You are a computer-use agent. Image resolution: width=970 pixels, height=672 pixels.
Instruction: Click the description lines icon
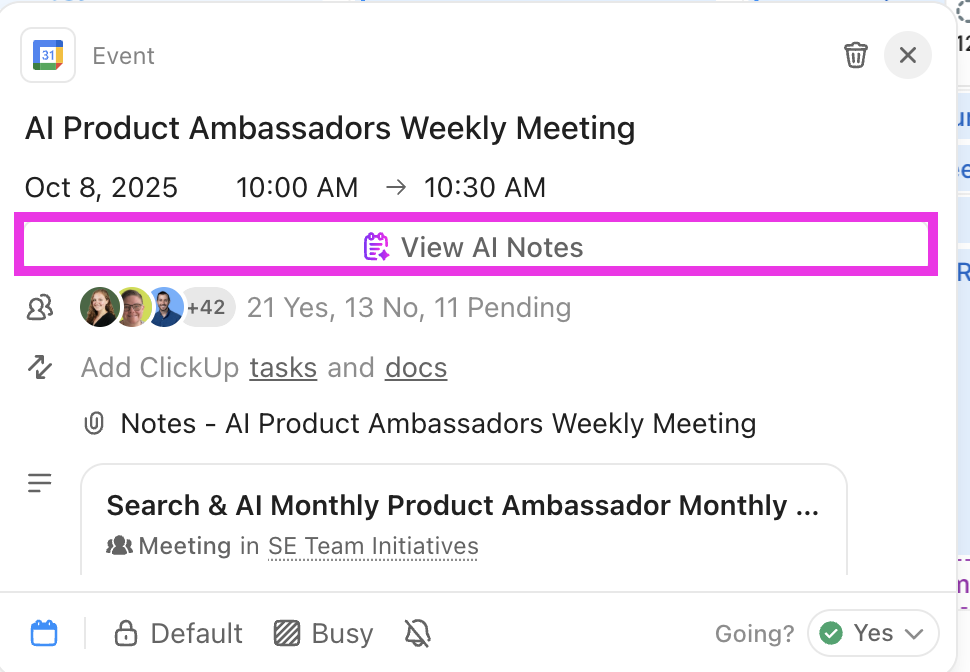click(39, 483)
